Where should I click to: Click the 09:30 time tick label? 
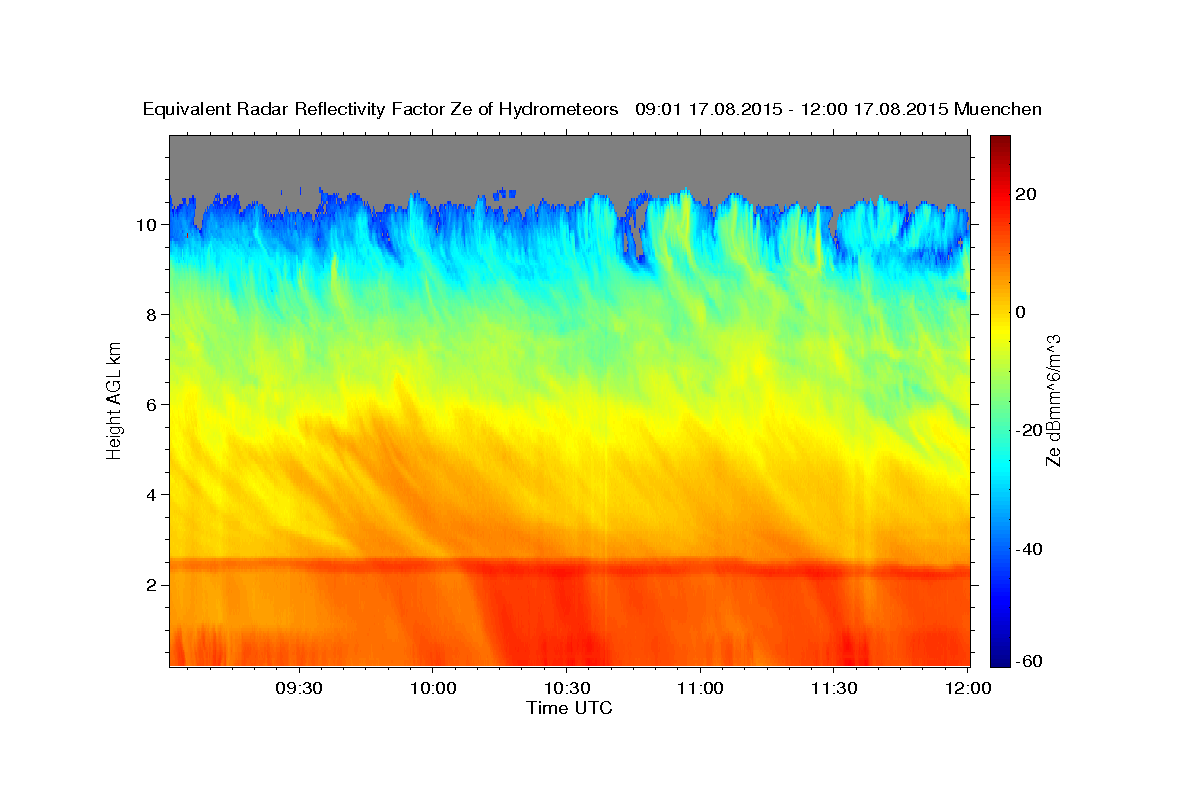(298, 689)
